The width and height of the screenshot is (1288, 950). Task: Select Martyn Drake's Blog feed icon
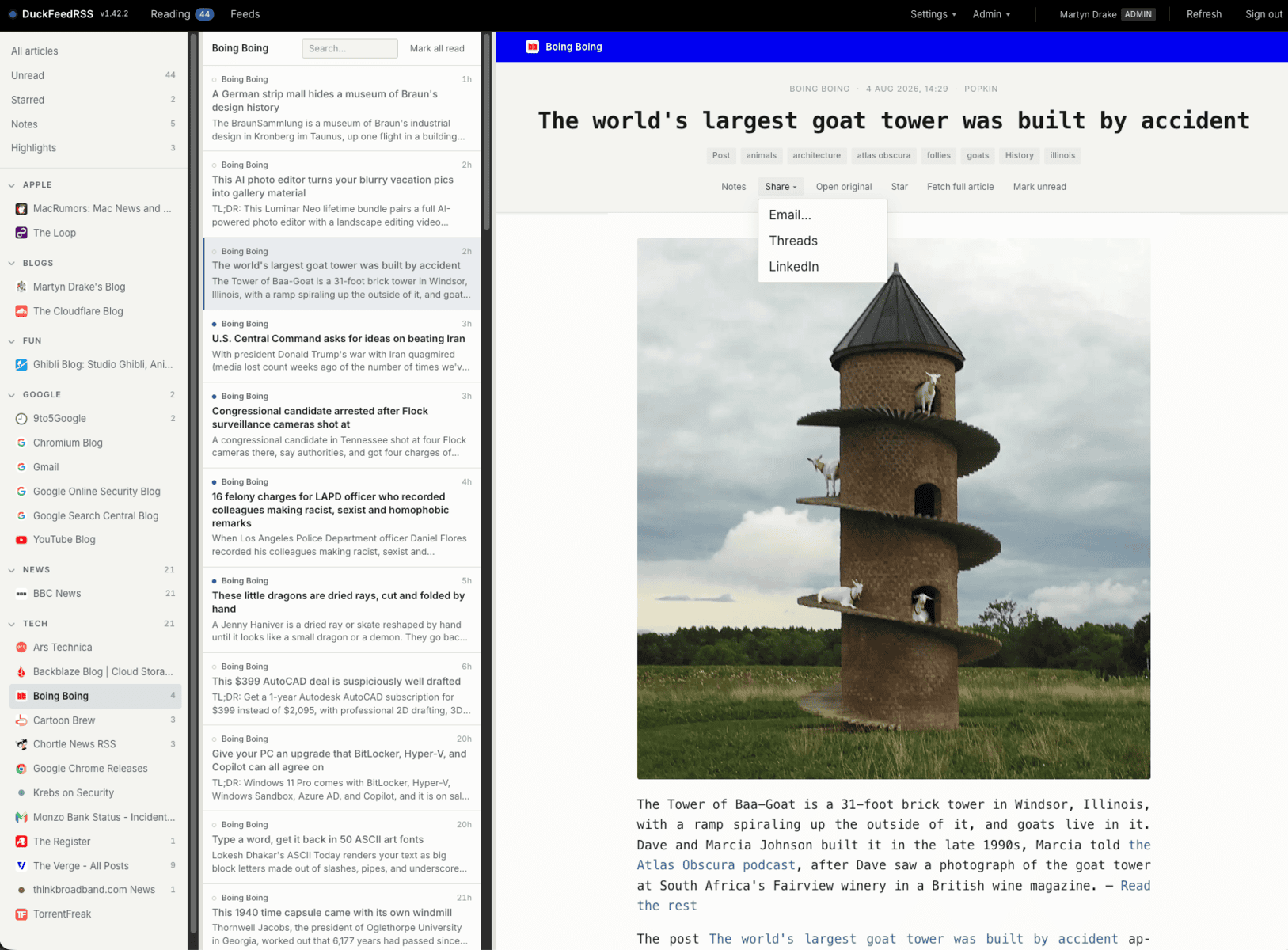click(x=21, y=287)
